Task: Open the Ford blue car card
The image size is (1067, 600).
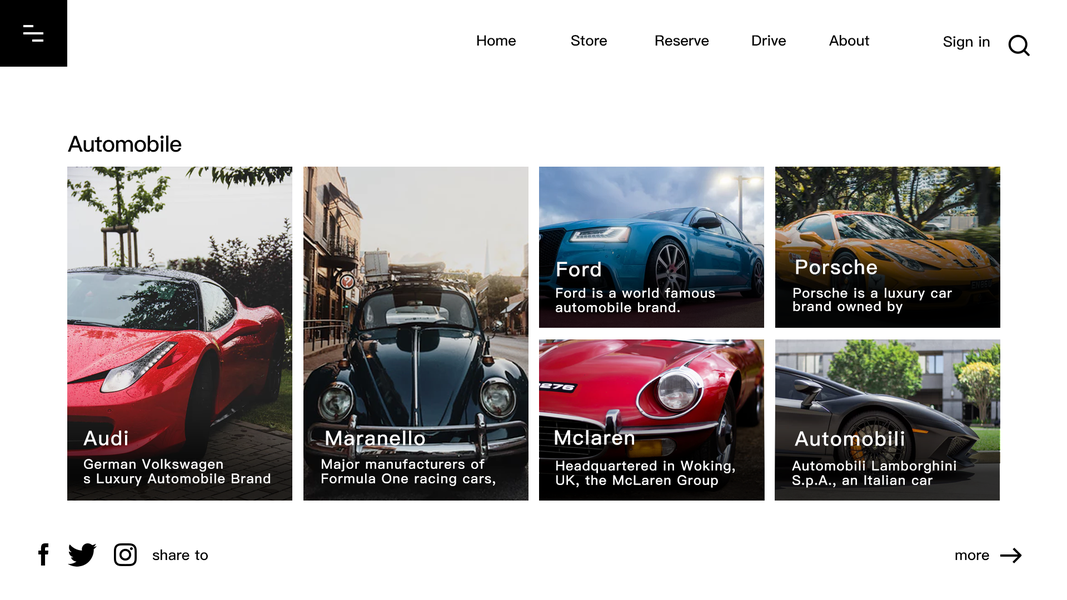Action: point(651,247)
